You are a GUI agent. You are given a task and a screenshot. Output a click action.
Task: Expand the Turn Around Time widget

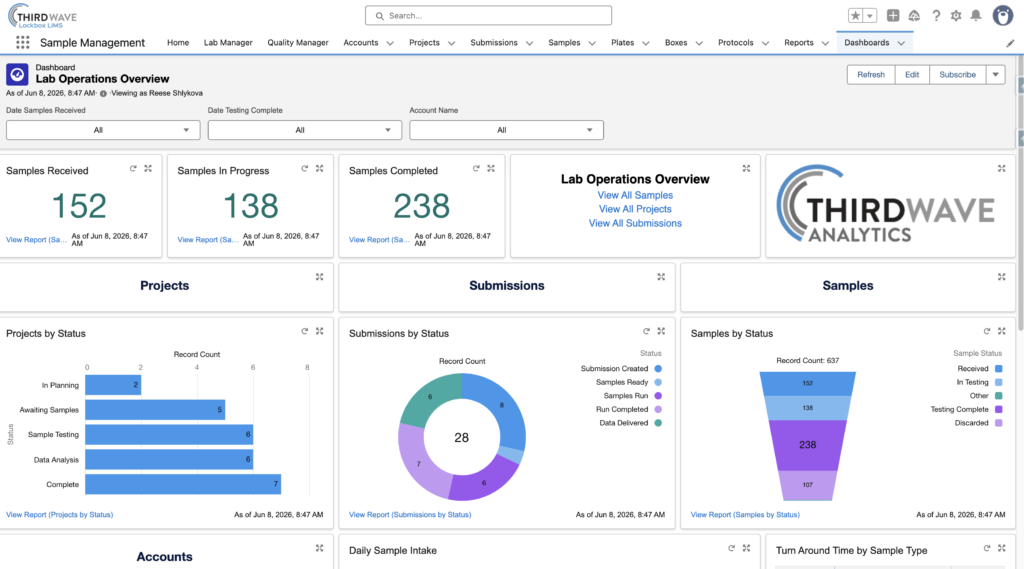[x=1002, y=548]
